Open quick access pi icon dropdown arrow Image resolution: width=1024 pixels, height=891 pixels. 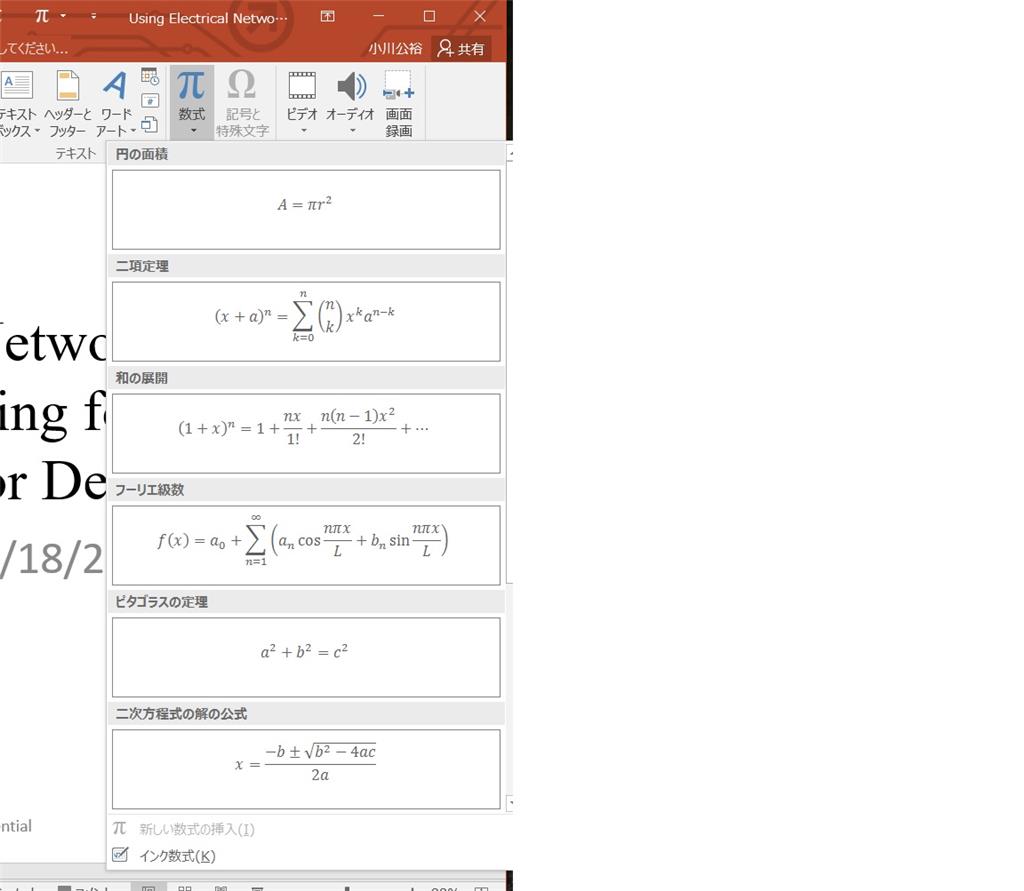(x=63, y=16)
